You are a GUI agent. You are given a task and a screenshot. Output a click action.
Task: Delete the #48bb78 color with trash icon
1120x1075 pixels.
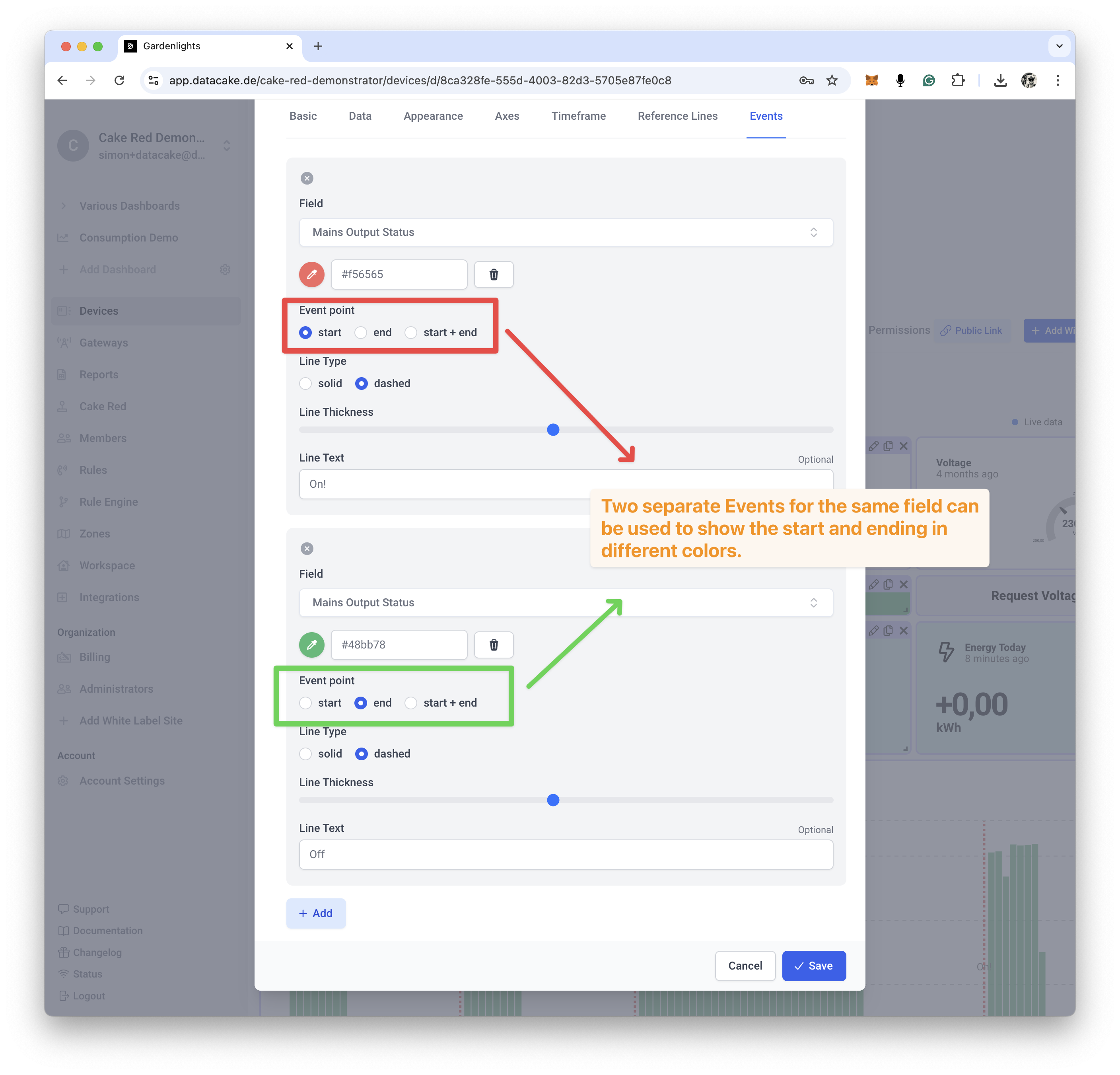click(x=494, y=645)
